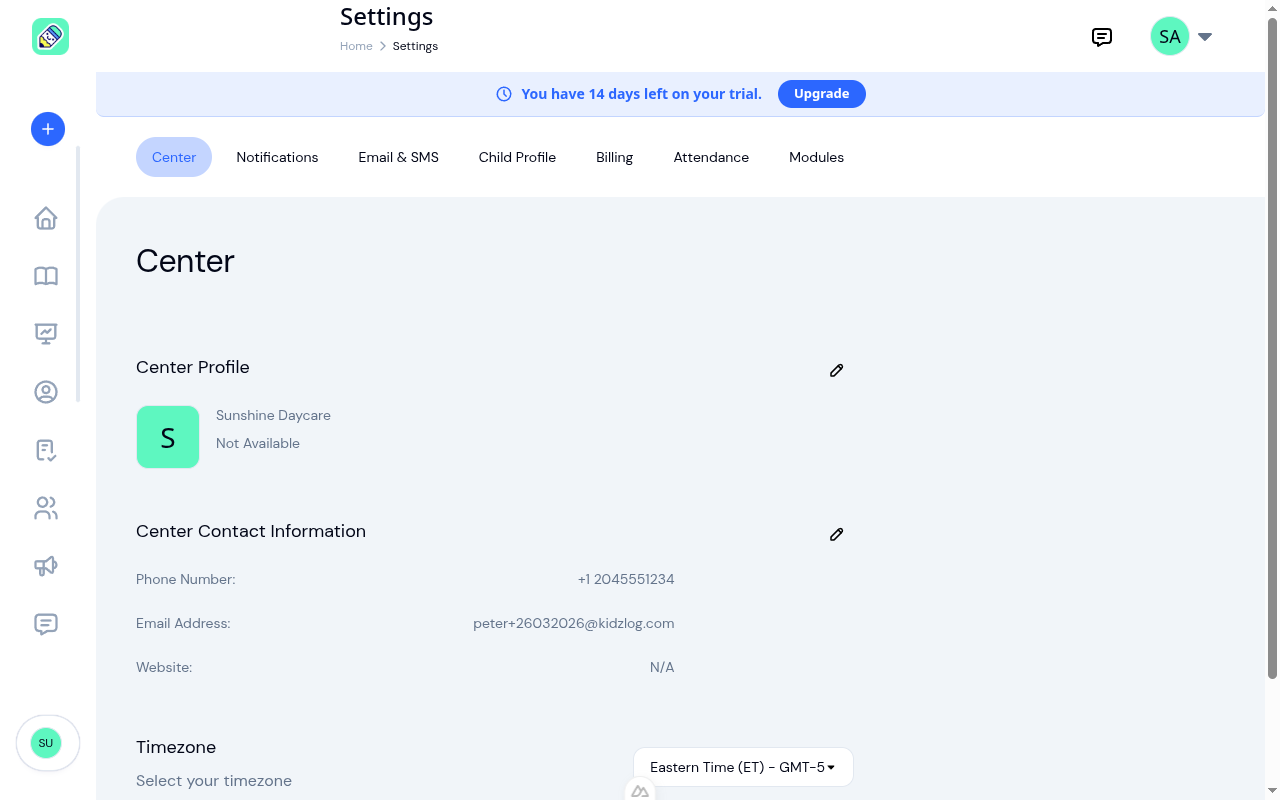Click the Upgrade button
Viewport: 1280px width, 800px height.
point(822,94)
